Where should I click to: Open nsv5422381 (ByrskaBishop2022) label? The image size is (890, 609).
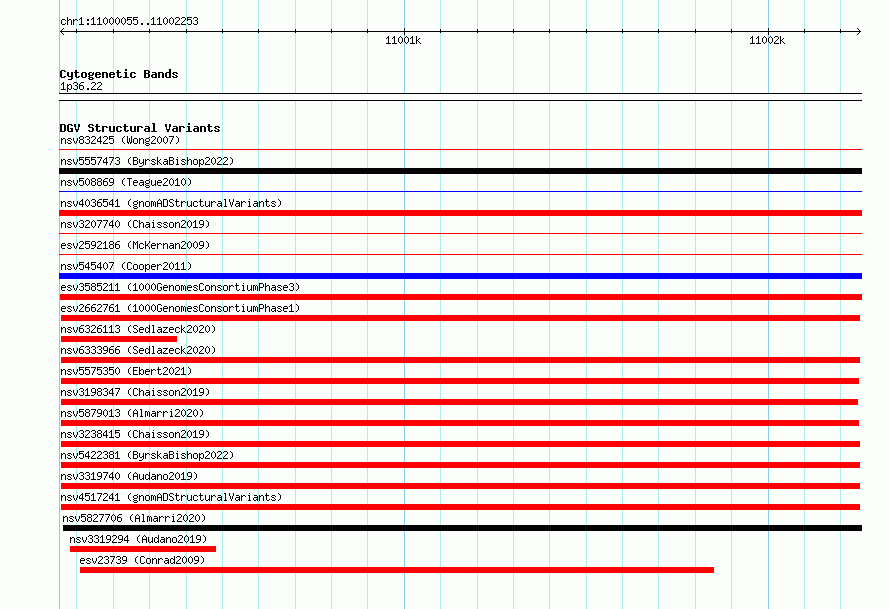pyautogui.click(x=147, y=455)
